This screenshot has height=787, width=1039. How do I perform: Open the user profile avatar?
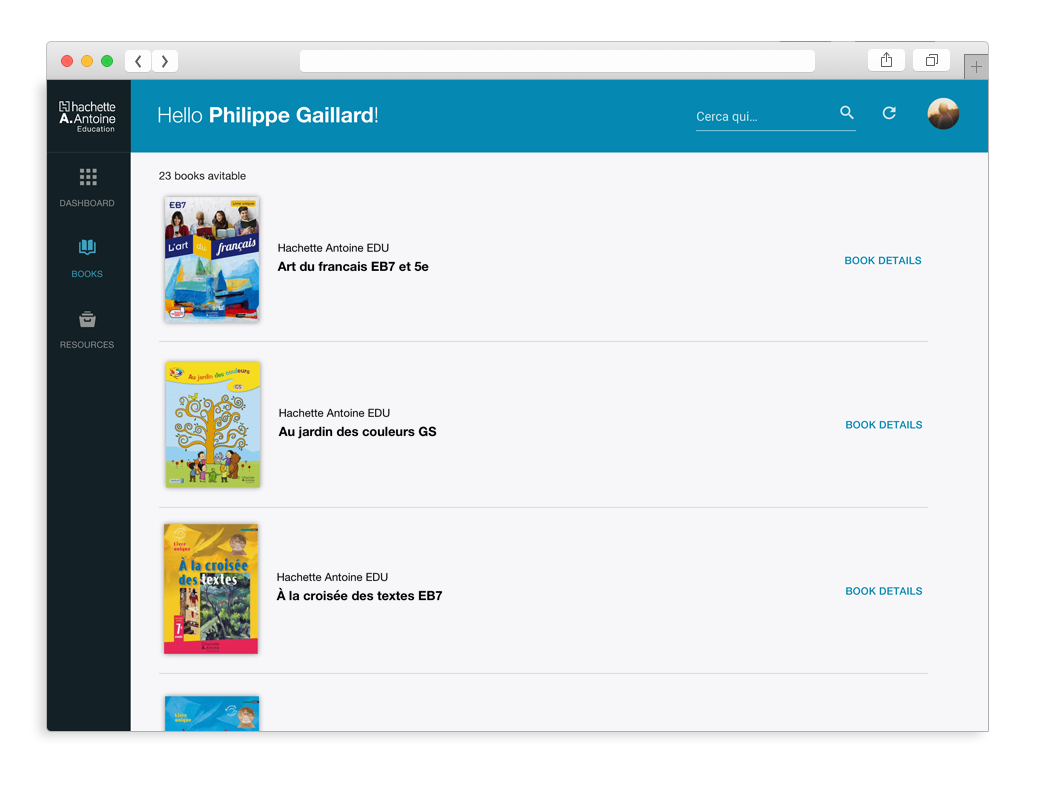942,114
